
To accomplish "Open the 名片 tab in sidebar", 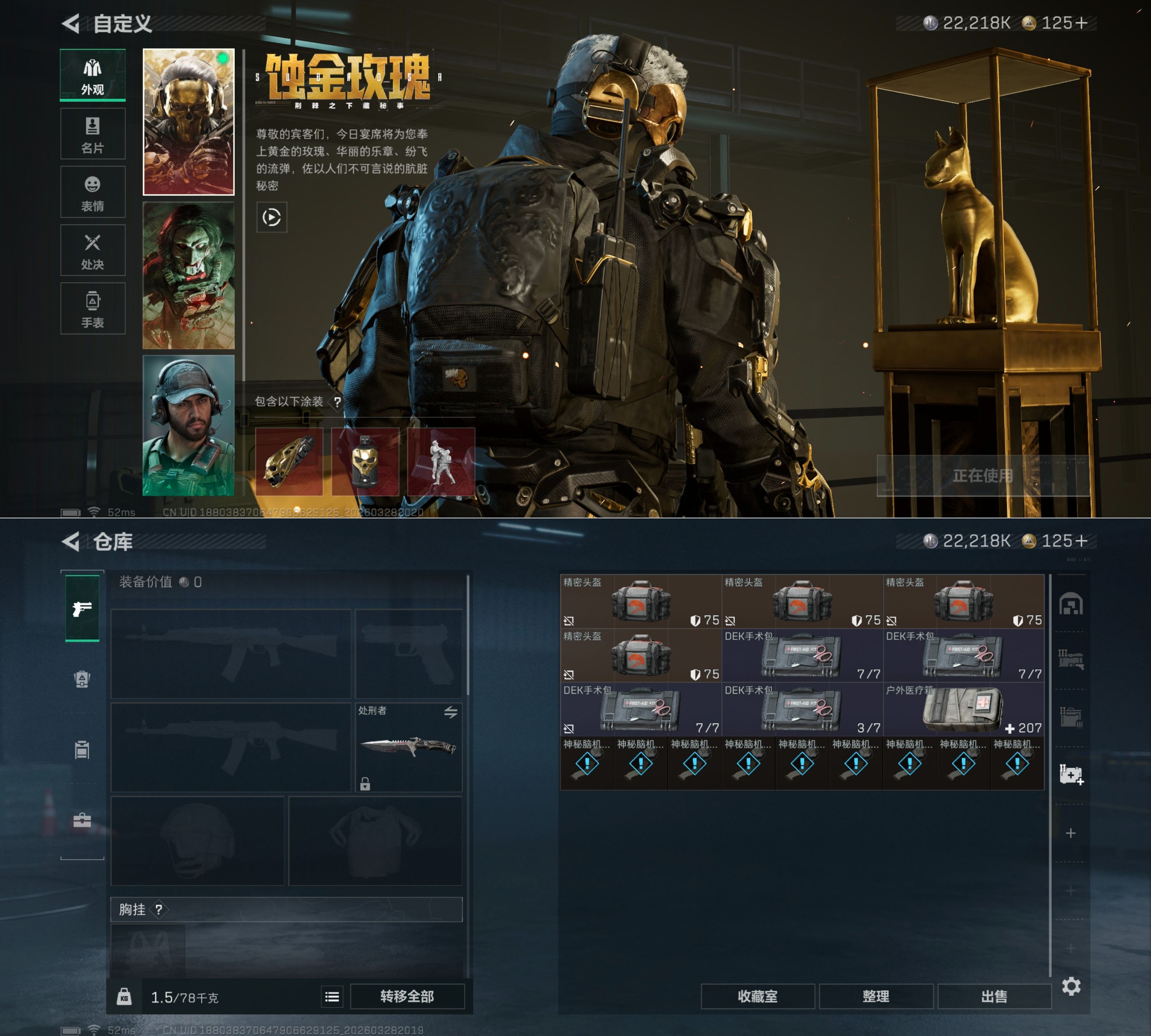I will point(93,134).
